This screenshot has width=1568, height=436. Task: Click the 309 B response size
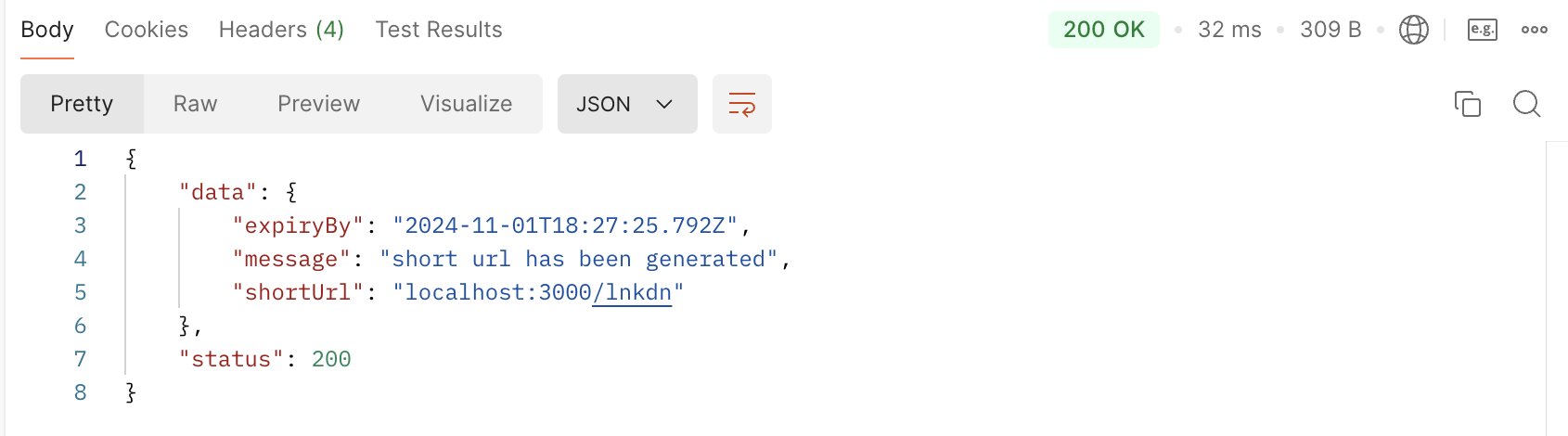(1330, 30)
